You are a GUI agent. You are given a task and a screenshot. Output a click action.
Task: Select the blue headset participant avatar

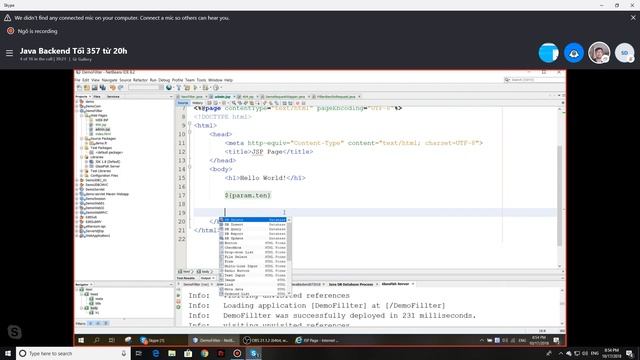coord(573,53)
